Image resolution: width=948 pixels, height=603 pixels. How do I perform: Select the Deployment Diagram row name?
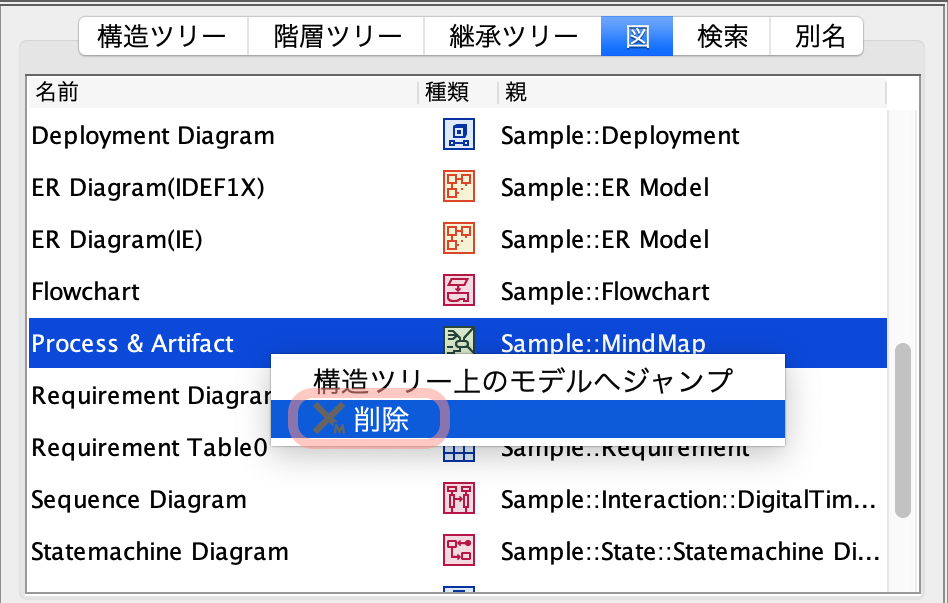click(153, 135)
